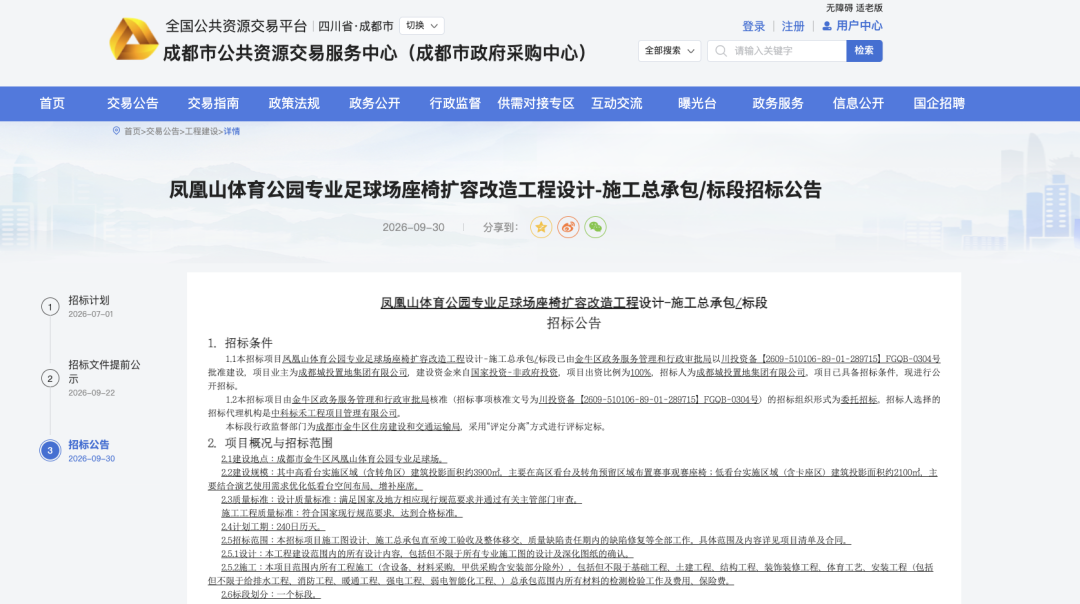Click the publish date 2026-09-30 under title
The height and width of the screenshot is (604, 1080).
coord(413,227)
